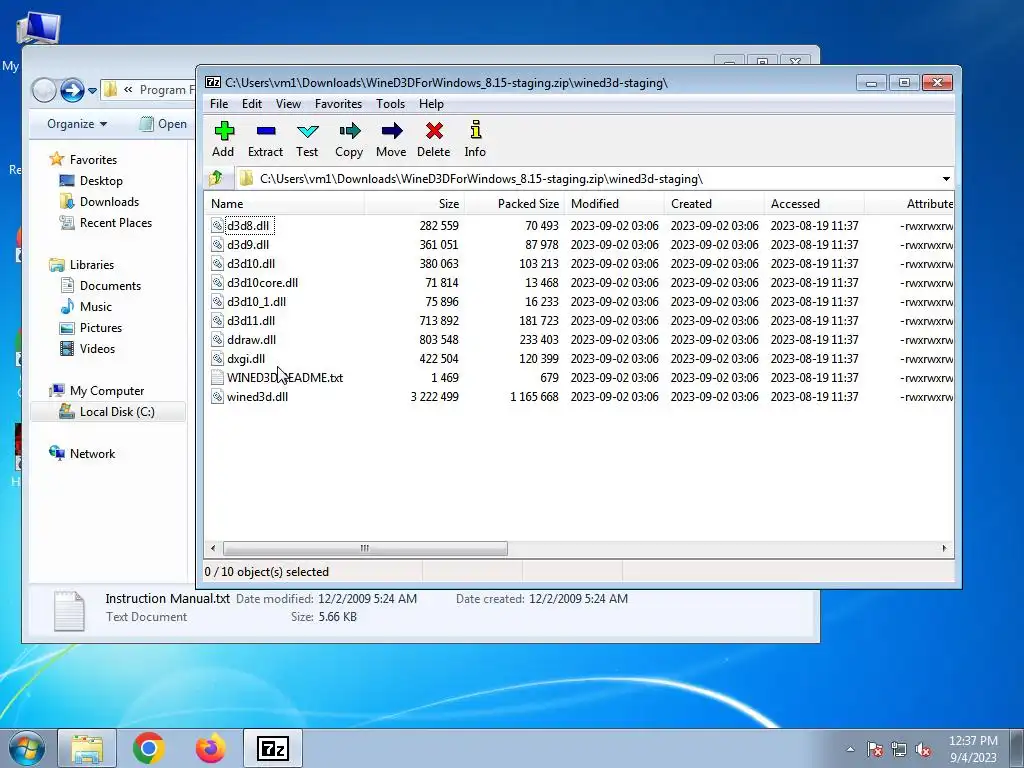Screen dimensions: 1024x768
Task: Open the Tools menu
Action: (x=391, y=104)
